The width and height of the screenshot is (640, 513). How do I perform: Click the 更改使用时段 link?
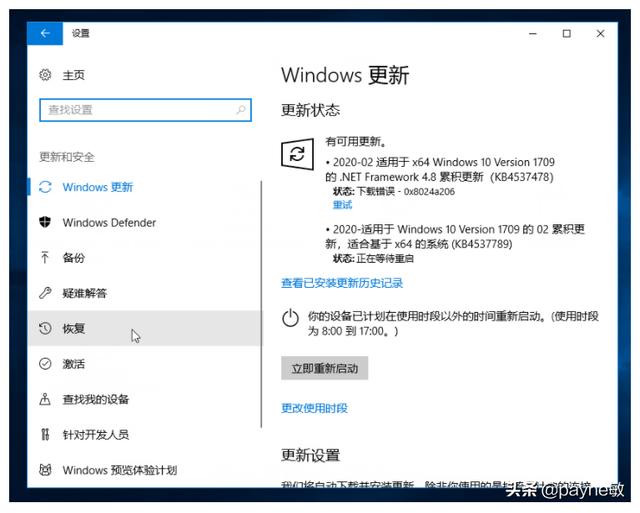coord(314,408)
